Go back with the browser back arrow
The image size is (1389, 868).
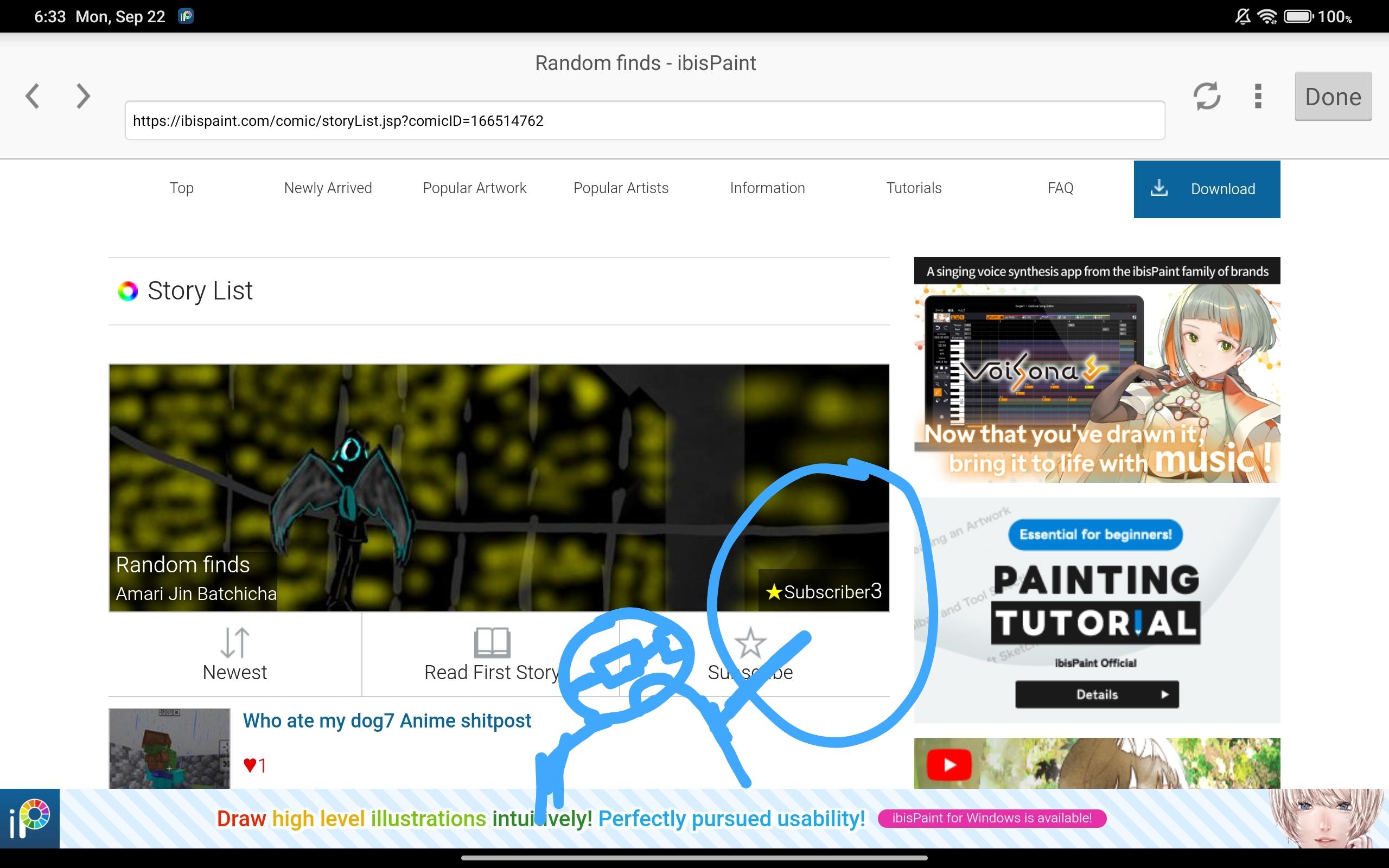pyautogui.click(x=33, y=96)
